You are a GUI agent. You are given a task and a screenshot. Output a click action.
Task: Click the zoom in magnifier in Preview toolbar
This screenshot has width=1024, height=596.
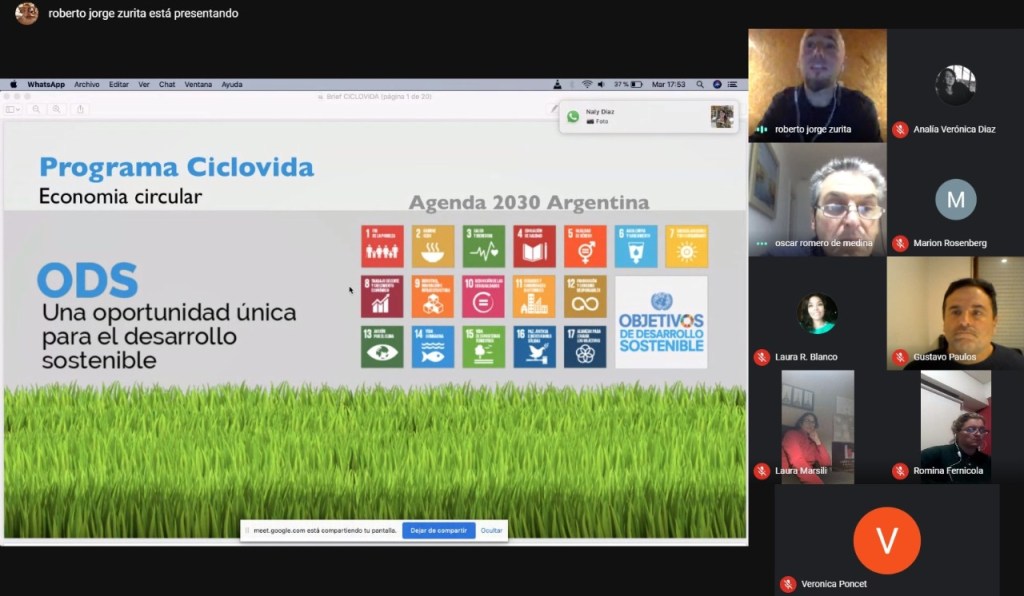[x=57, y=109]
